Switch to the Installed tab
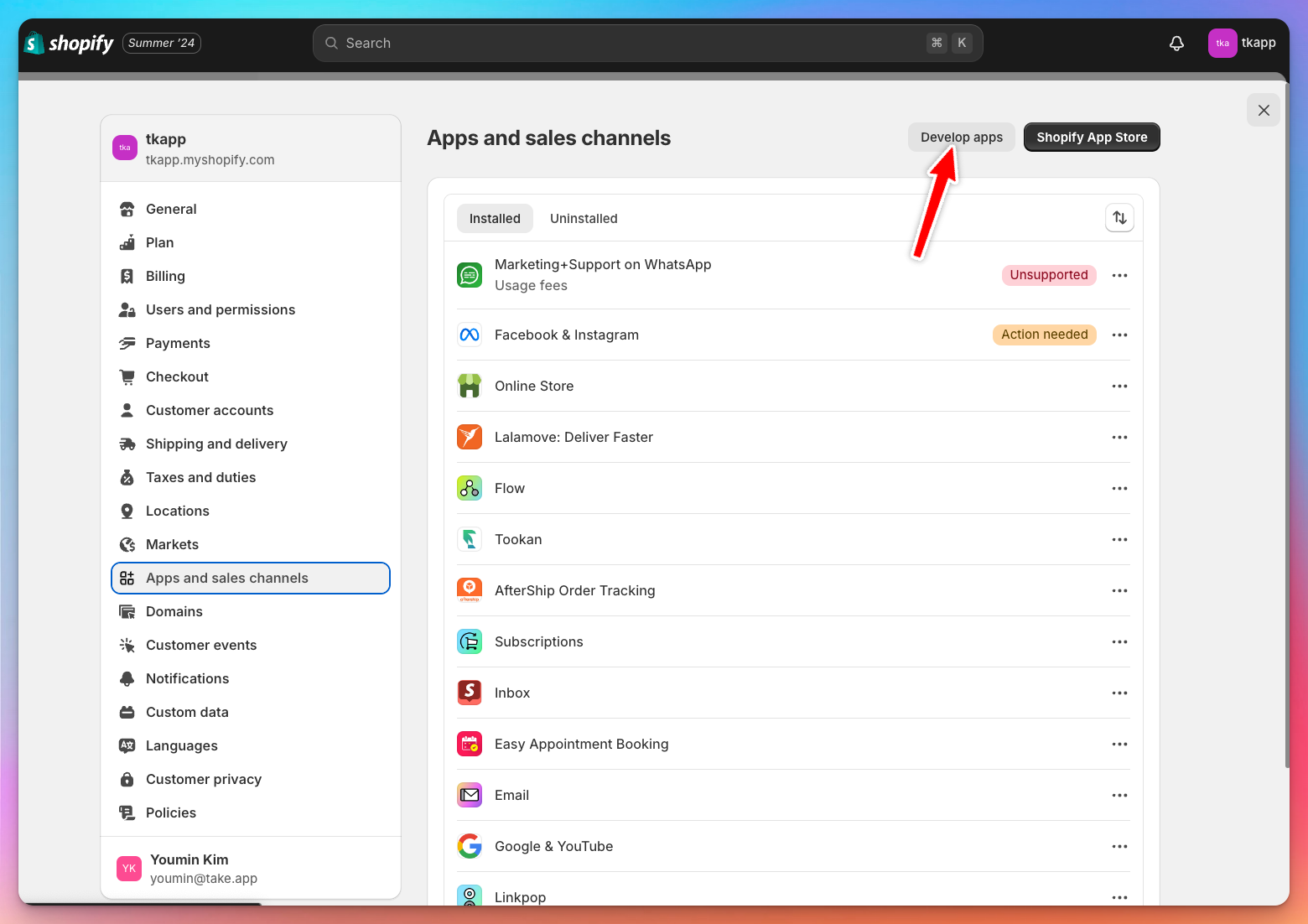 coord(495,218)
